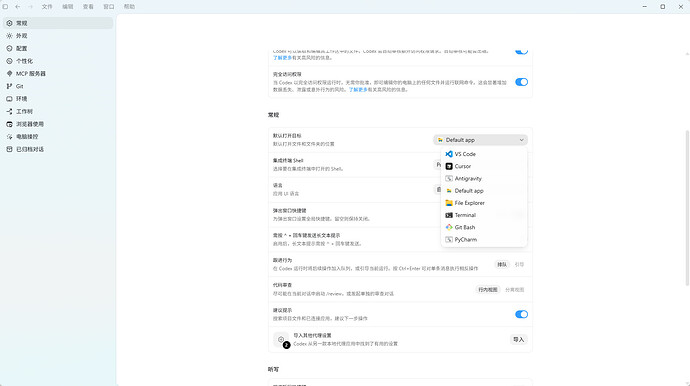The width and height of the screenshot is (690, 386).
Task: Go forward with the right arrow
Action: (30, 7)
